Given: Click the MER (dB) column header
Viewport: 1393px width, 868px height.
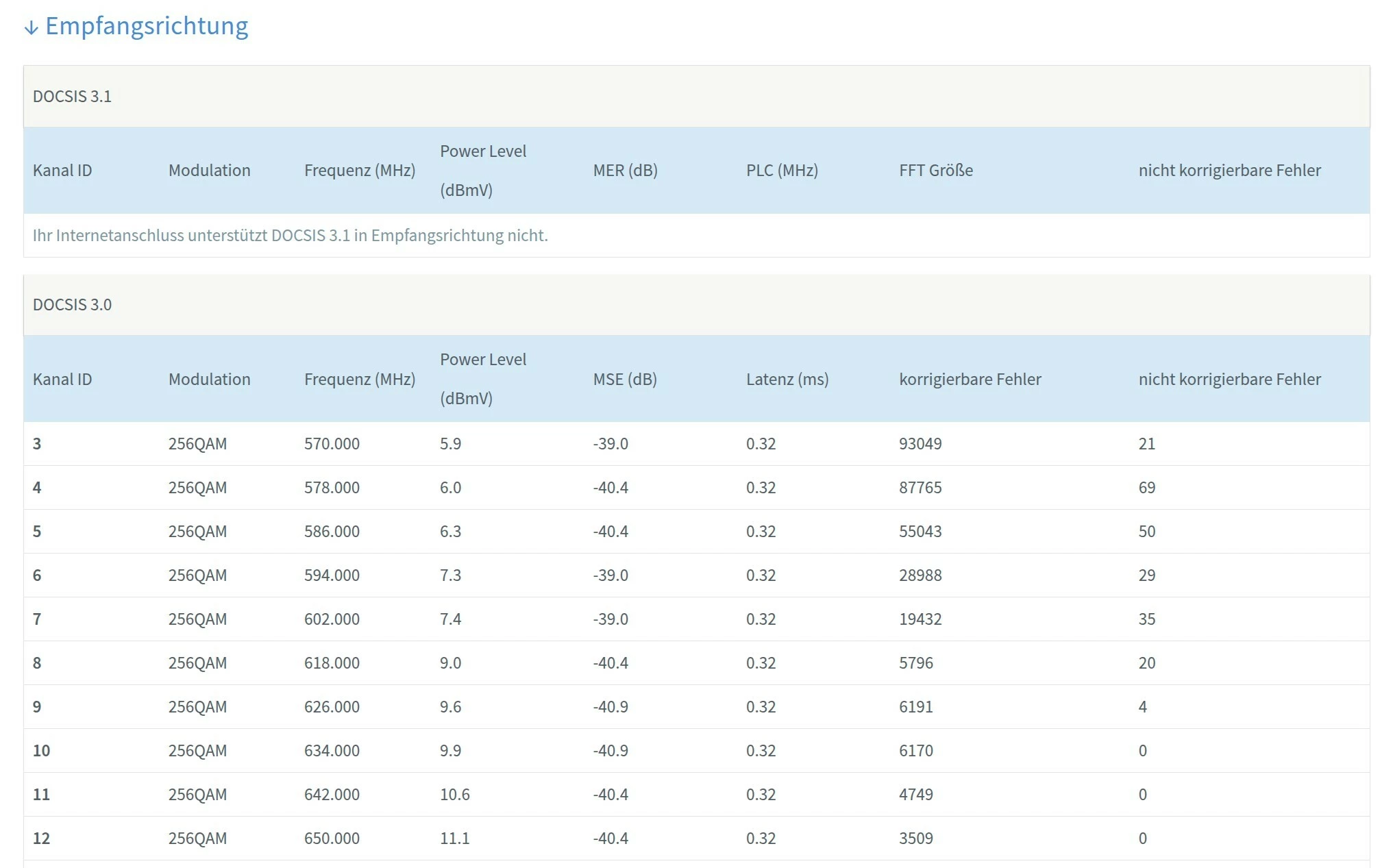Looking at the screenshot, I should coord(625,171).
